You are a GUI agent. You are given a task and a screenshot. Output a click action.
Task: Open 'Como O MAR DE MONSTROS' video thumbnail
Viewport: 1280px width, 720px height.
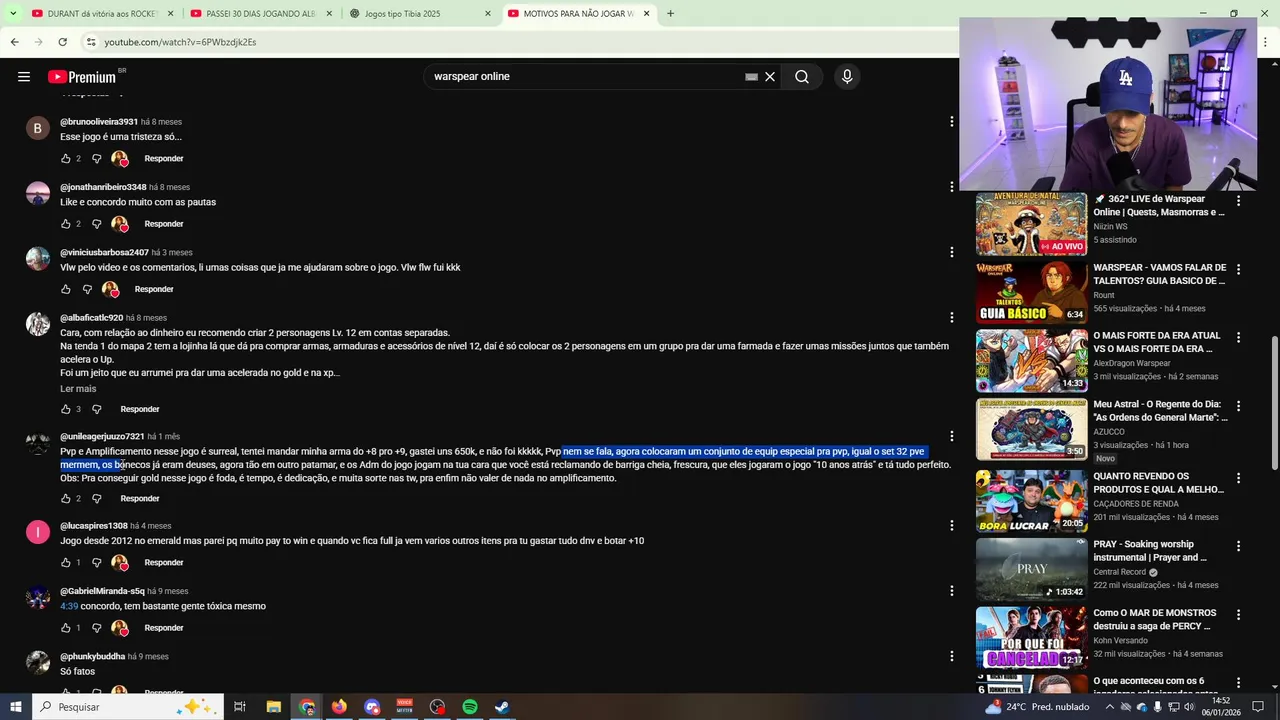[1031, 637]
